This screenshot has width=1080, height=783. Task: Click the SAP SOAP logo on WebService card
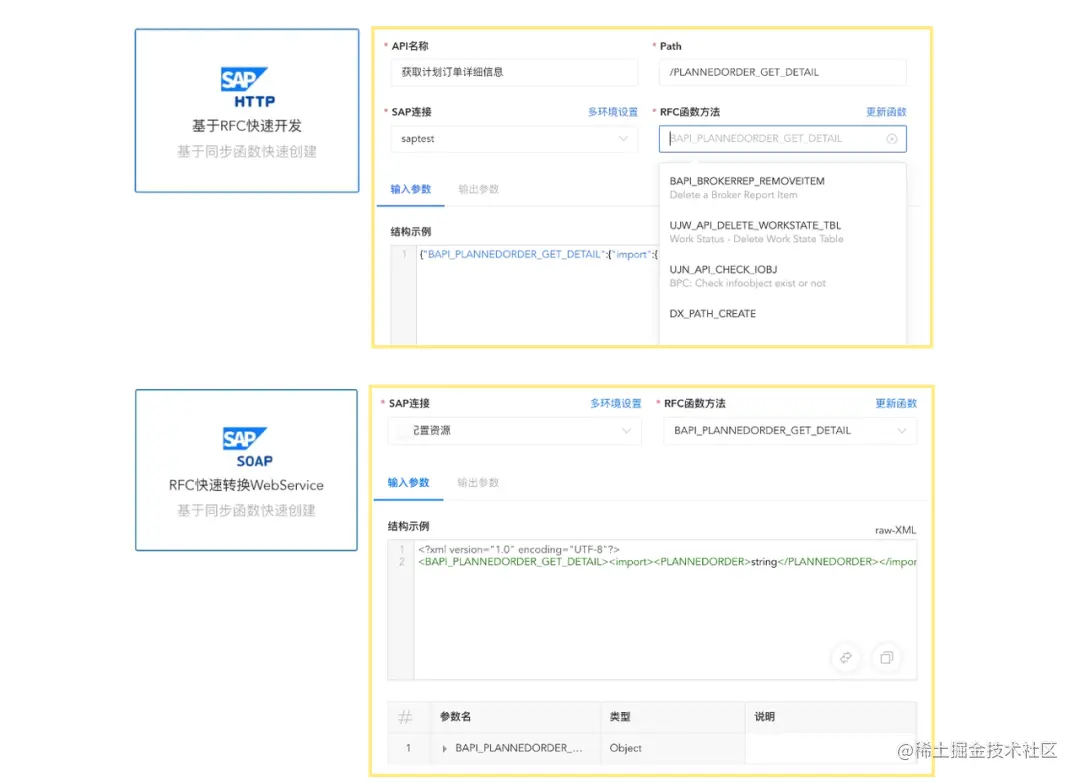246,443
